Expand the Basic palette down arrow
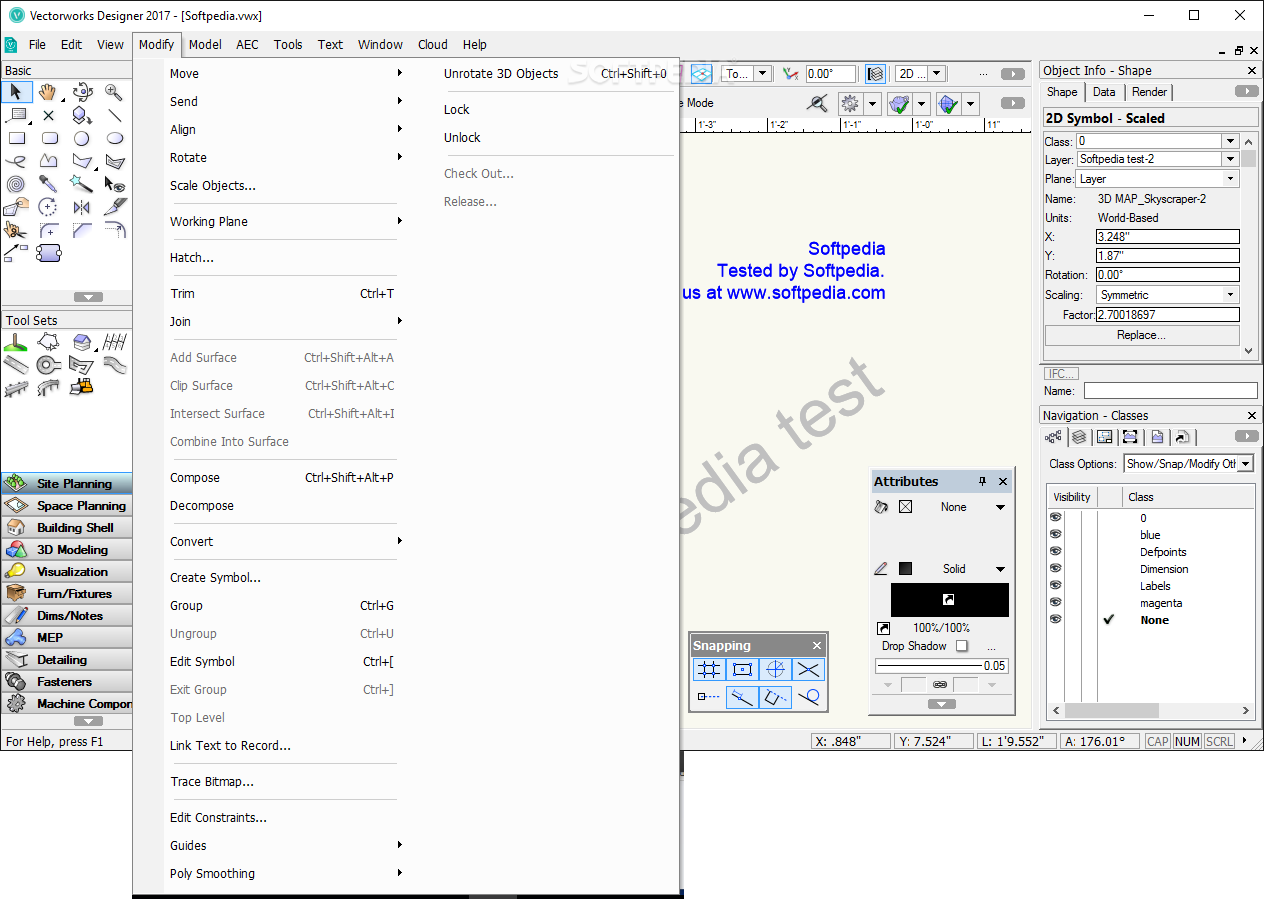 point(88,297)
